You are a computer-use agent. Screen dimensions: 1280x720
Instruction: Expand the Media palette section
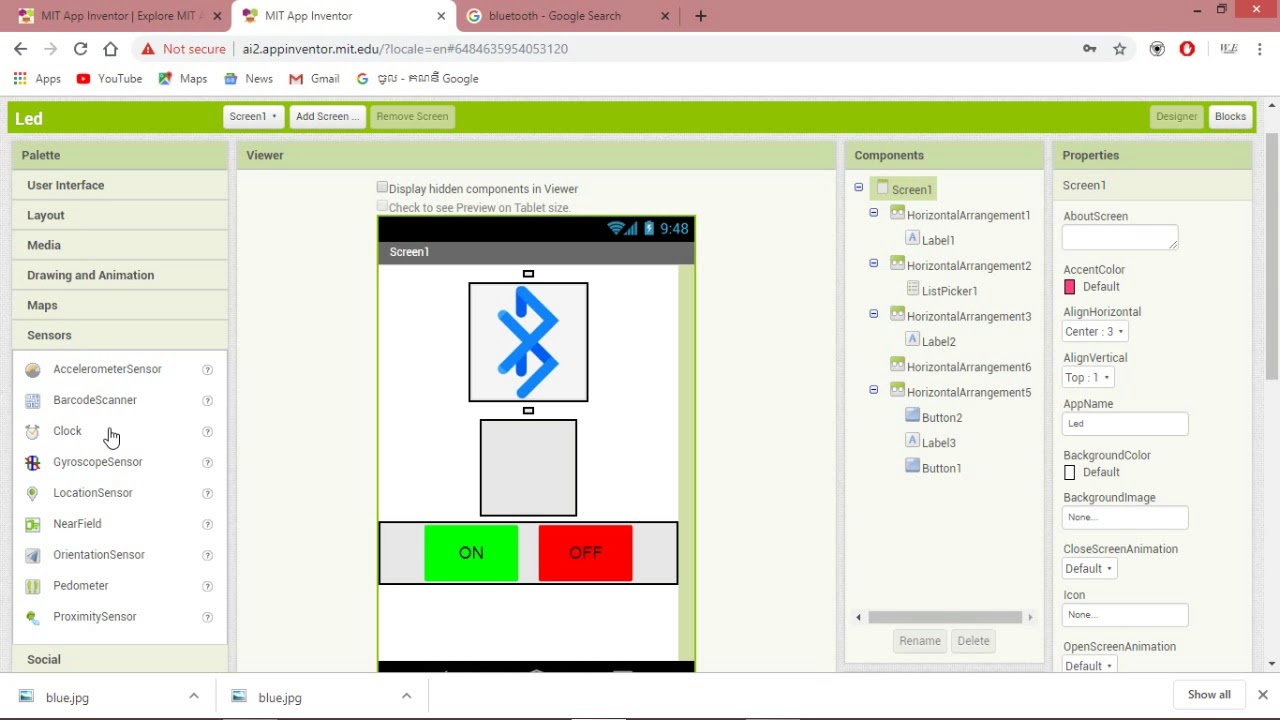tap(120, 245)
